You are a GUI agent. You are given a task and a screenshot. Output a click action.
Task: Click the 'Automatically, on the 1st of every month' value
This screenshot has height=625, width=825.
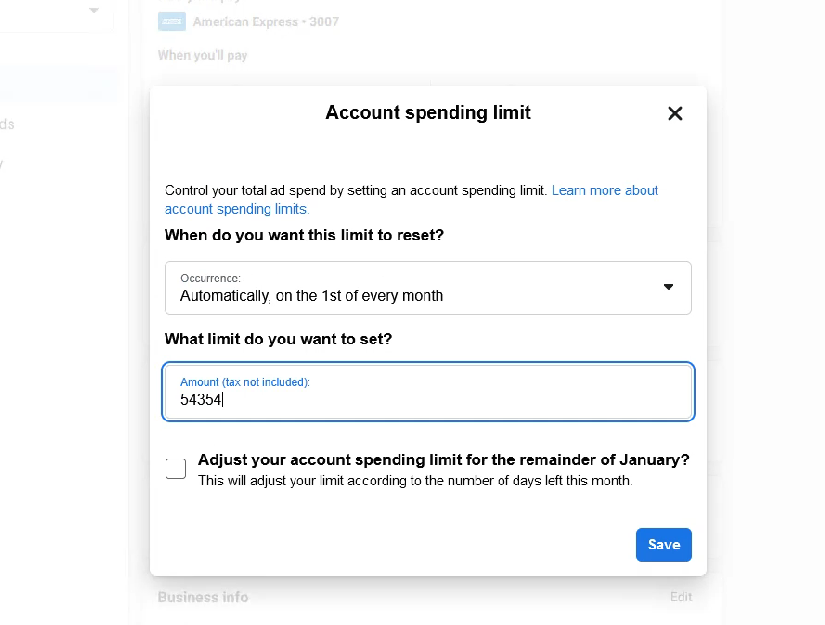tap(311, 296)
